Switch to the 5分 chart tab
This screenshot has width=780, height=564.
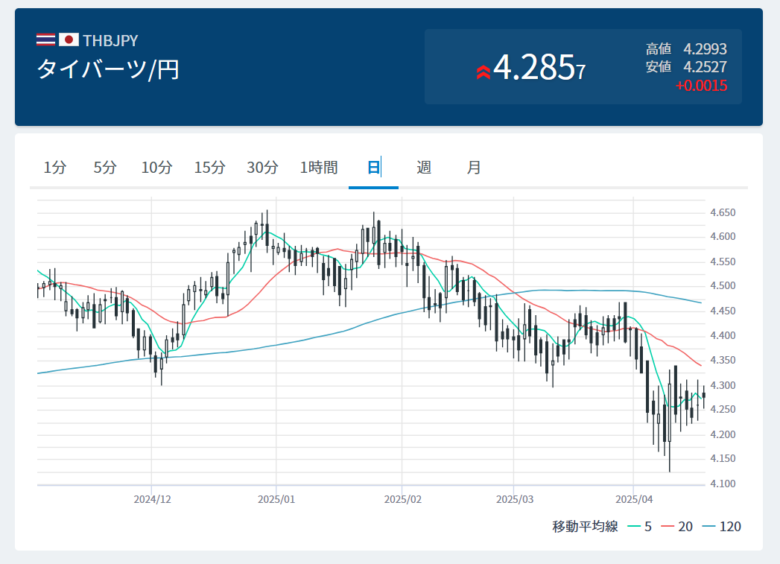click(105, 167)
